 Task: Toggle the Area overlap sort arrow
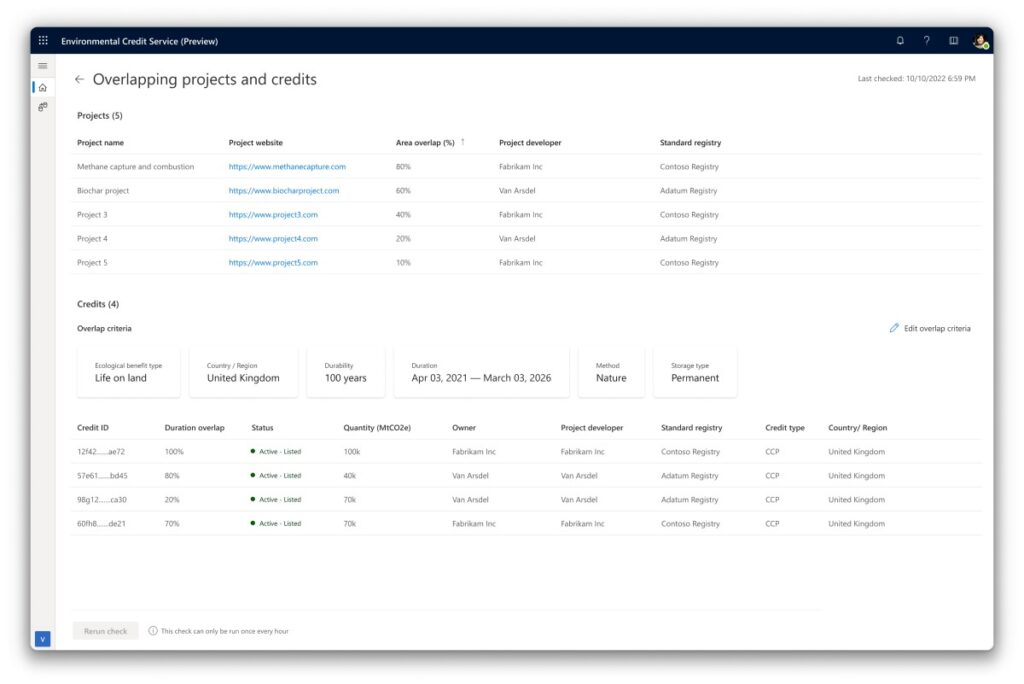[x=463, y=142]
